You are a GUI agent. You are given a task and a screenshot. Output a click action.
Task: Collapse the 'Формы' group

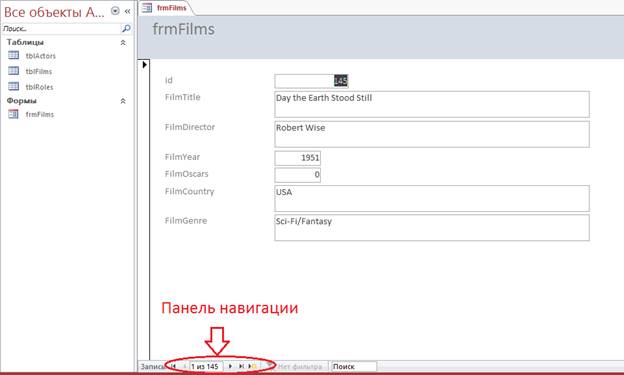click(x=123, y=101)
